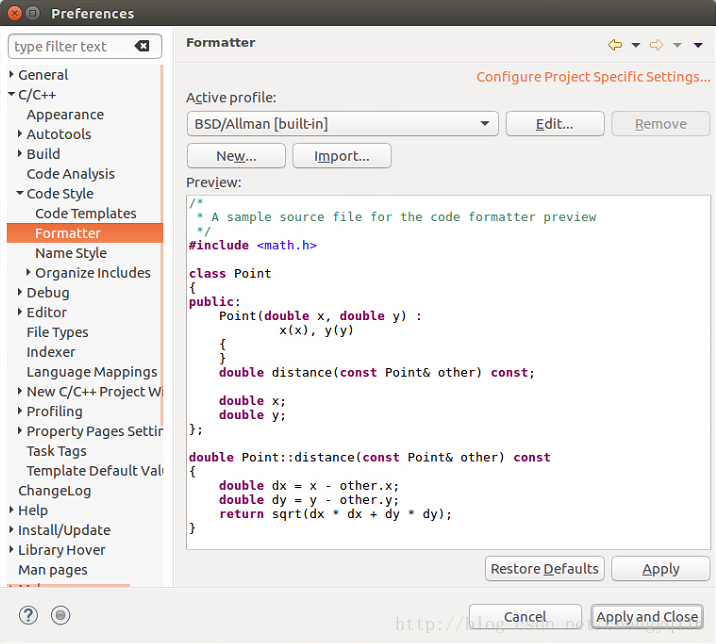Collapse the Code Style node
Viewport: 716px width, 644px height.
[x=20, y=193]
